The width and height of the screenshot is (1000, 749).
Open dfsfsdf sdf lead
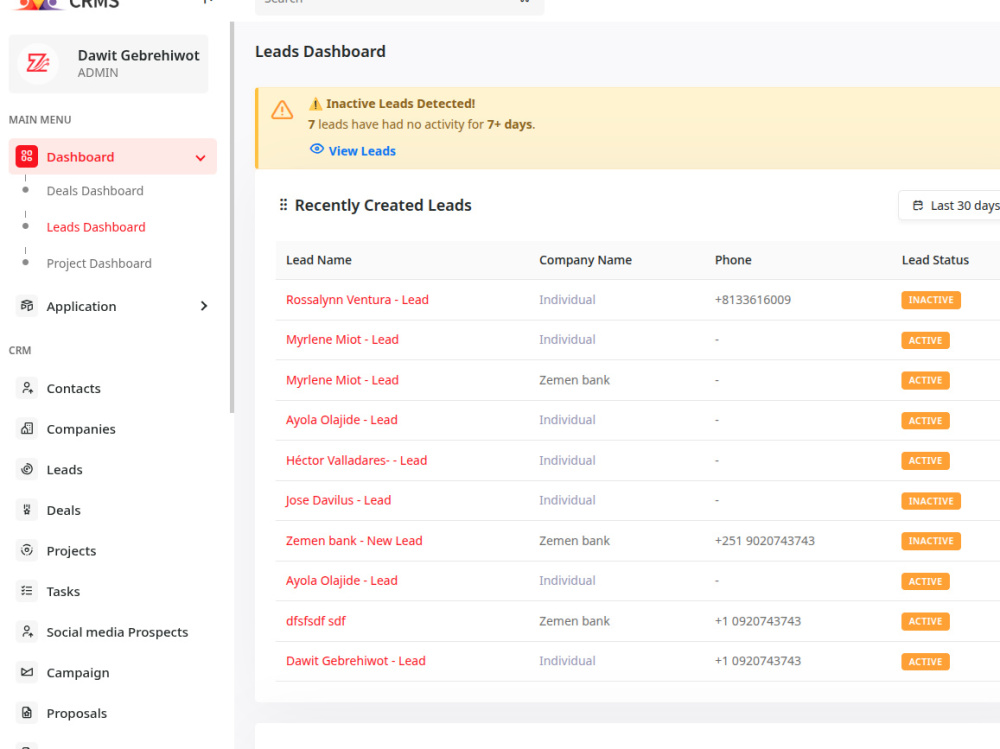click(x=316, y=621)
